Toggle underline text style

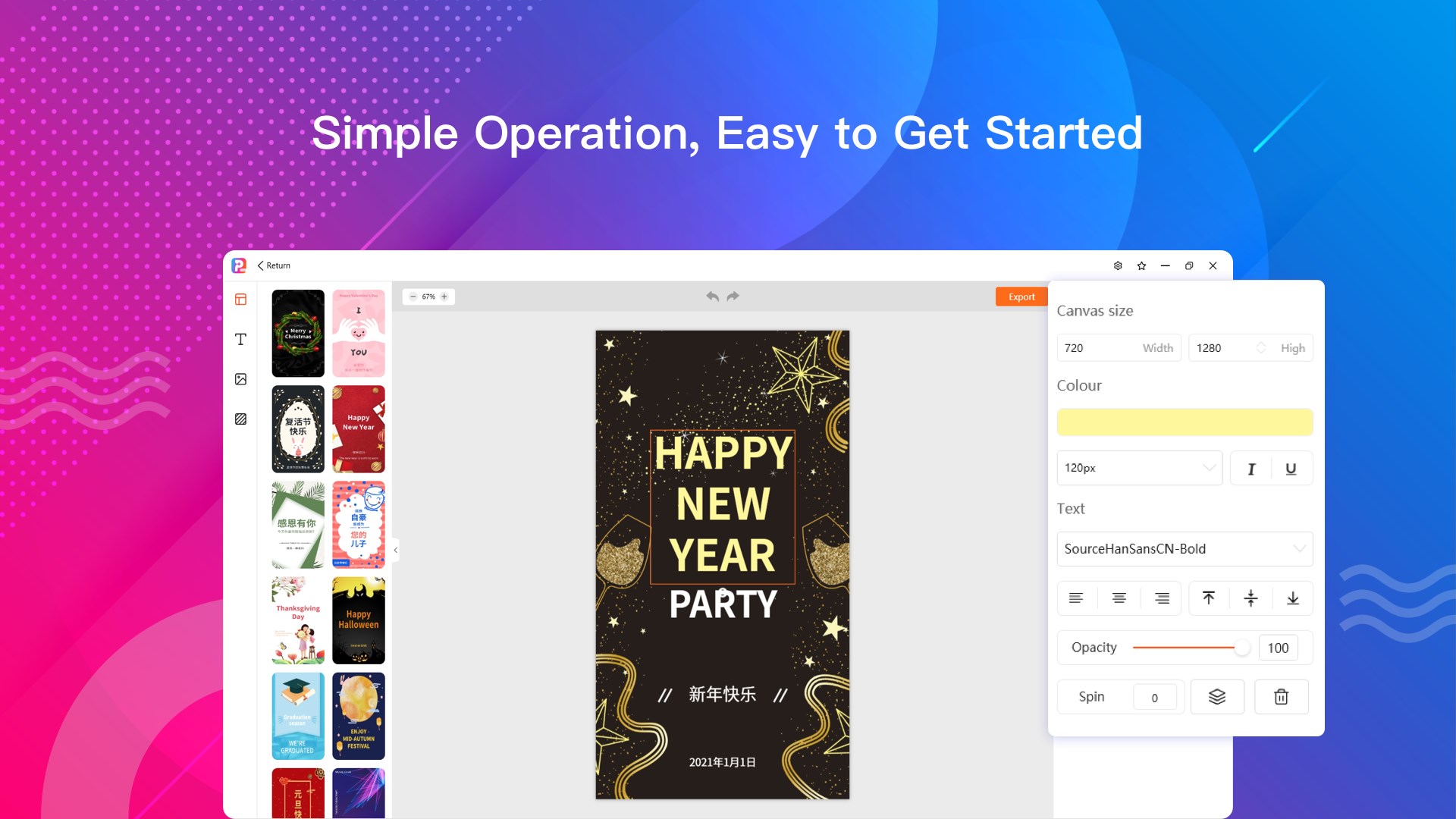click(x=1291, y=469)
